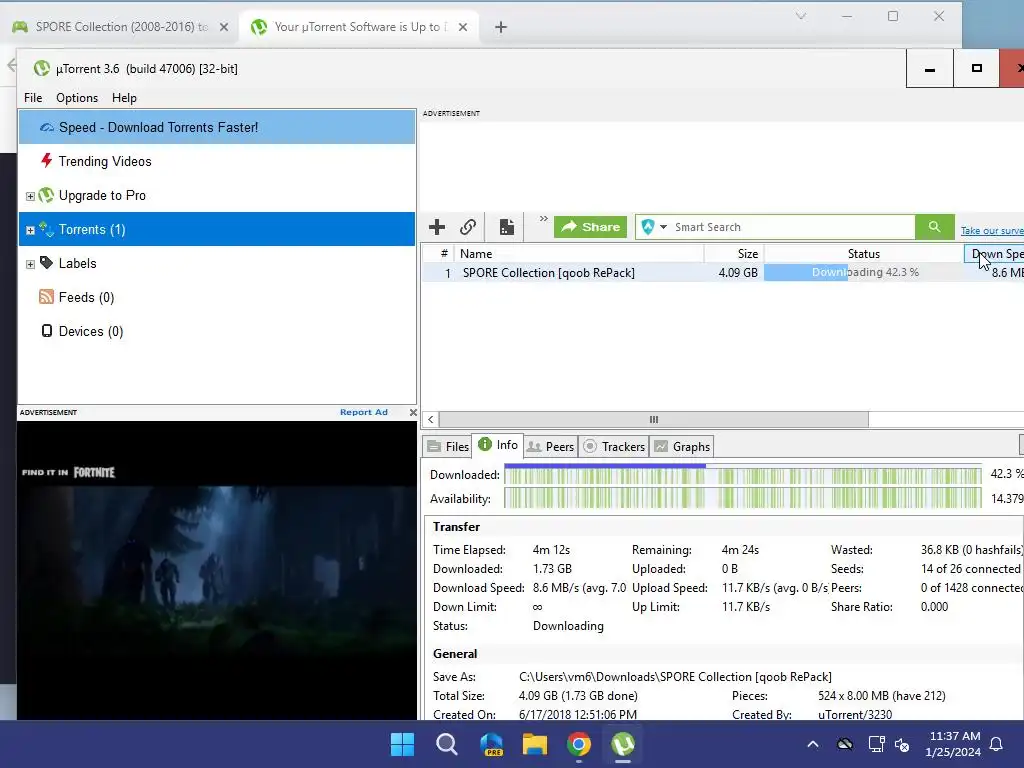
Task: Switch to the Graphs tab
Action: (682, 447)
